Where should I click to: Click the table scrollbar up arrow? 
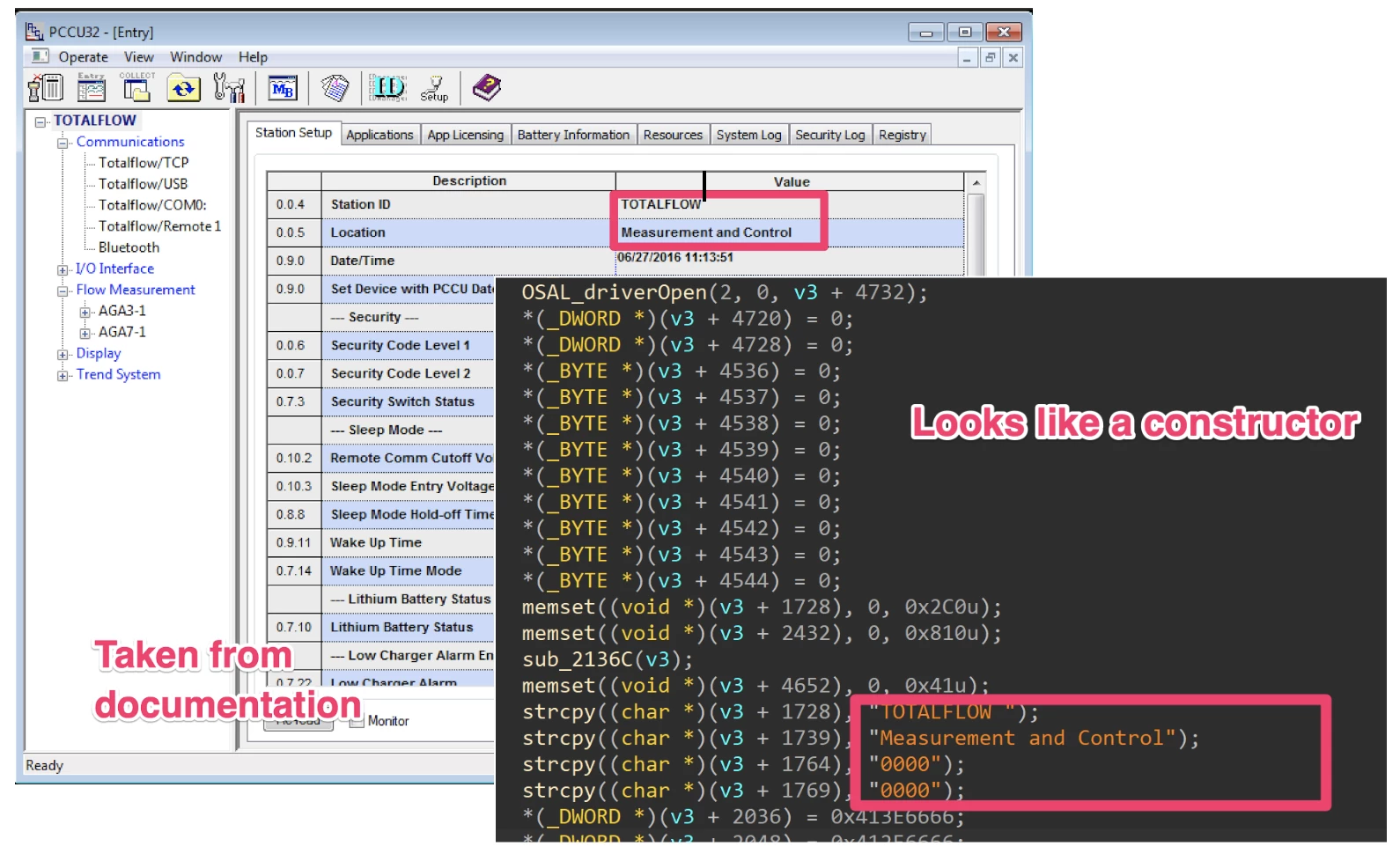[x=975, y=183]
